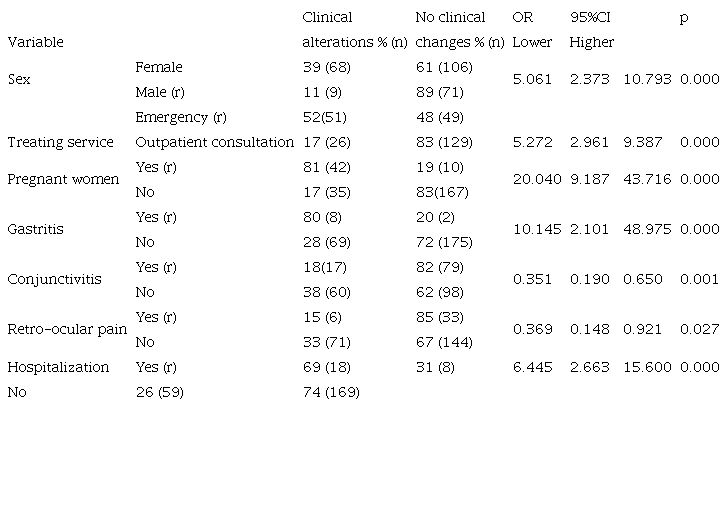
Task: Select the OR value 5.061
Action: [532, 80]
